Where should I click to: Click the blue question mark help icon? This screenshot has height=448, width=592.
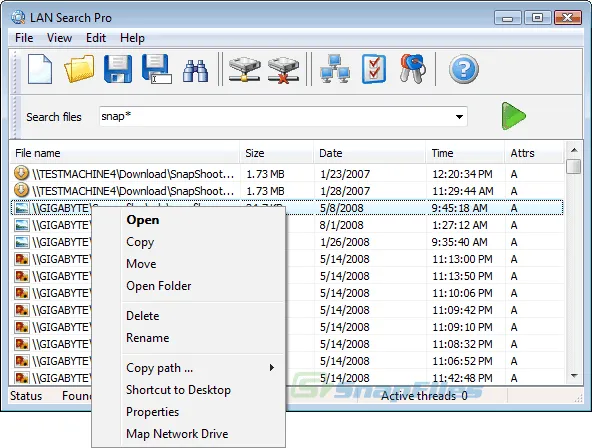coord(464,69)
